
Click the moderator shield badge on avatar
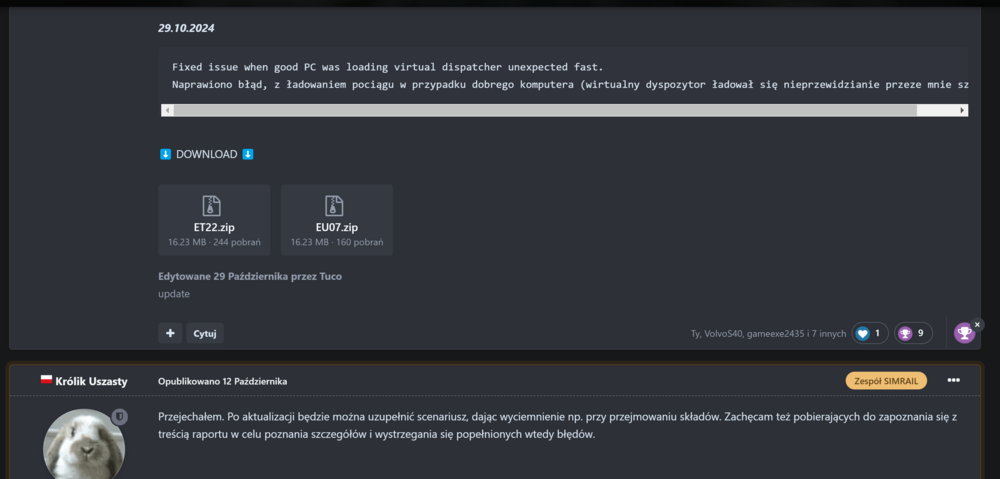[119, 416]
